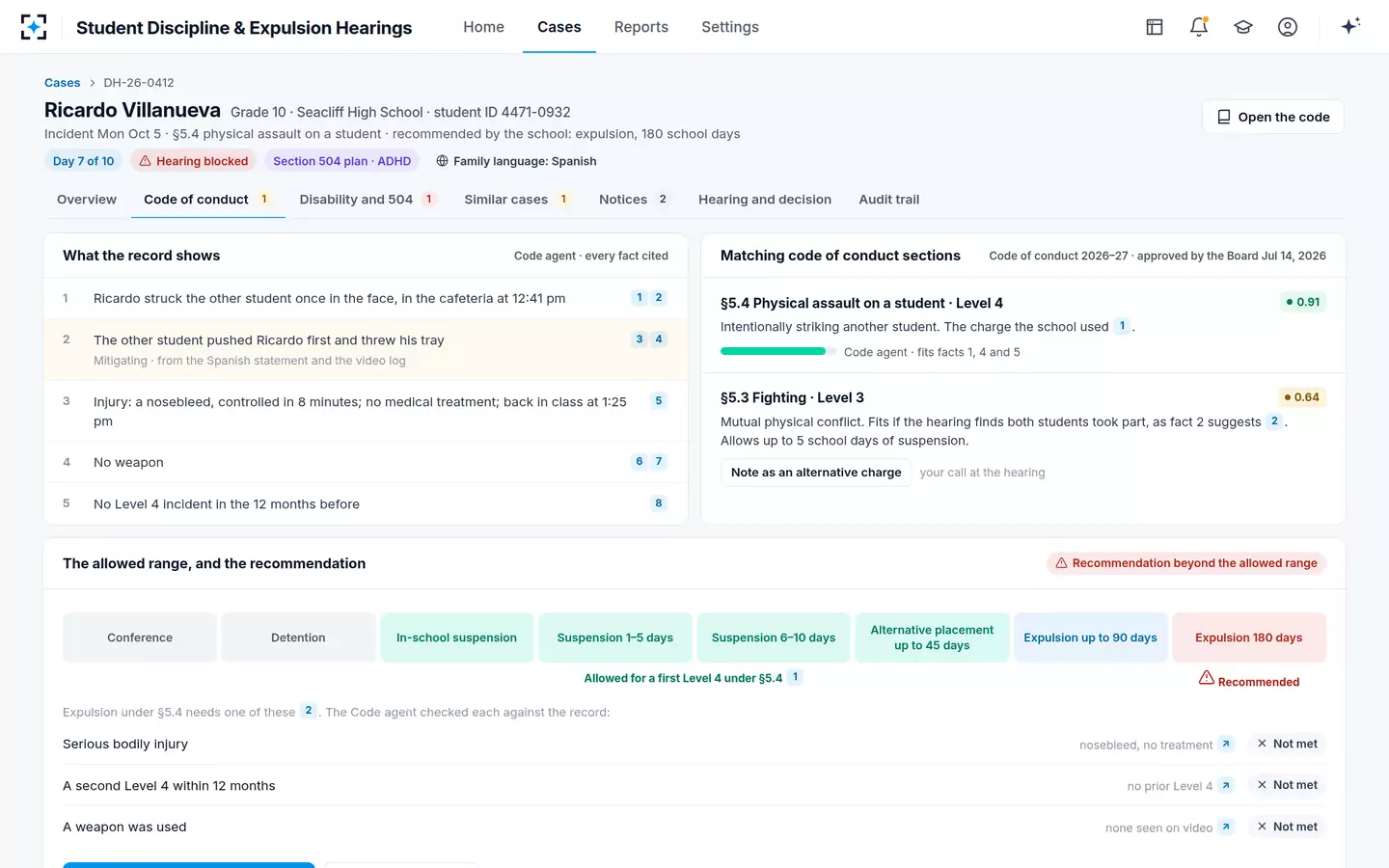Select the In-school suspension range cell
Image resolution: width=1389 pixels, height=868 pixels.
pyautogui.click(x=456, y=637)
